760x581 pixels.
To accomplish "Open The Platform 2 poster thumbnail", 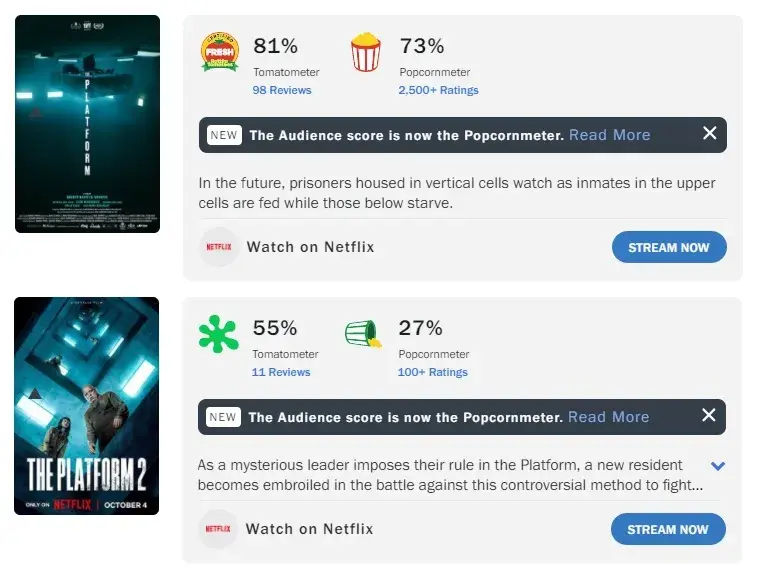I will 86,406.
